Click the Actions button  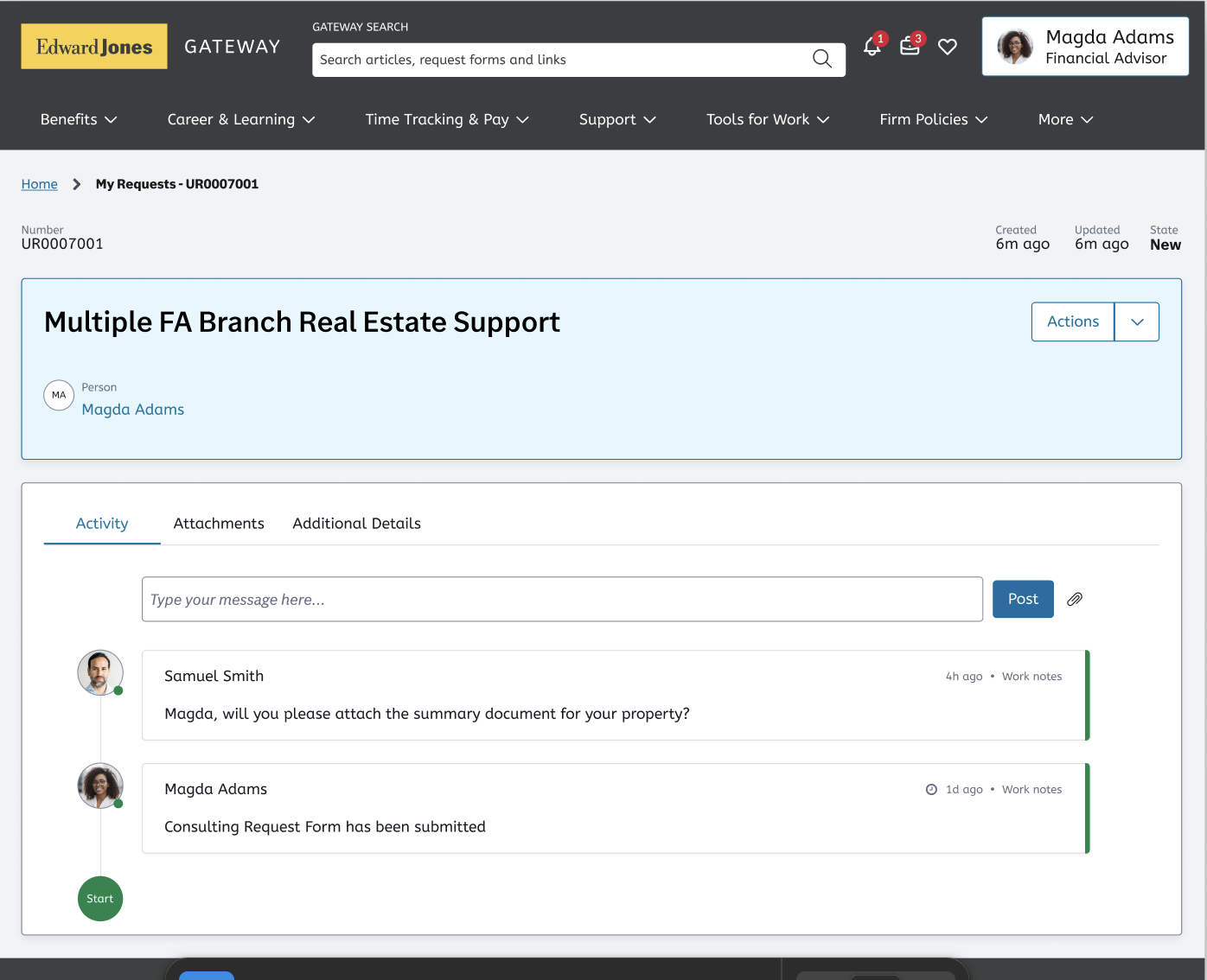1073,321
